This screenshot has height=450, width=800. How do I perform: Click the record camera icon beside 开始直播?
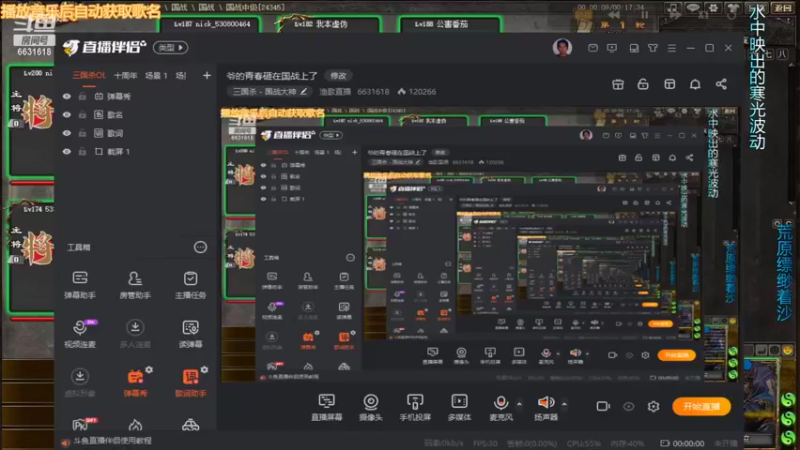click(x=603, y=407)
